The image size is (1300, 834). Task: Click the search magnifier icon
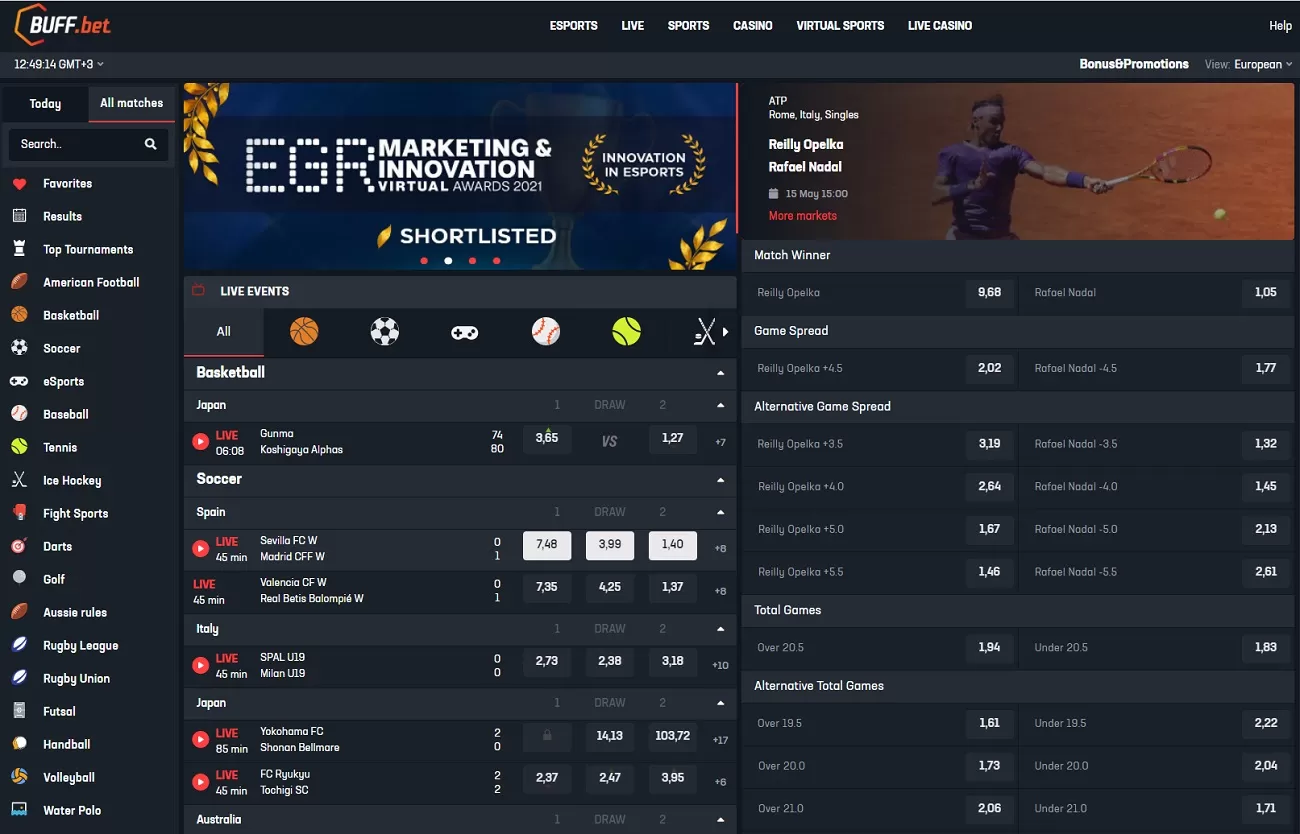pos(151,144)
